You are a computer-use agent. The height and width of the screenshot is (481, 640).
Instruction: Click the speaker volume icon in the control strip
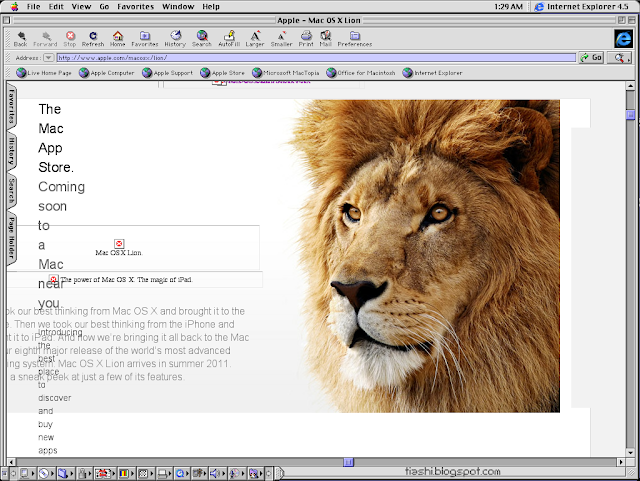click(215, 473)
